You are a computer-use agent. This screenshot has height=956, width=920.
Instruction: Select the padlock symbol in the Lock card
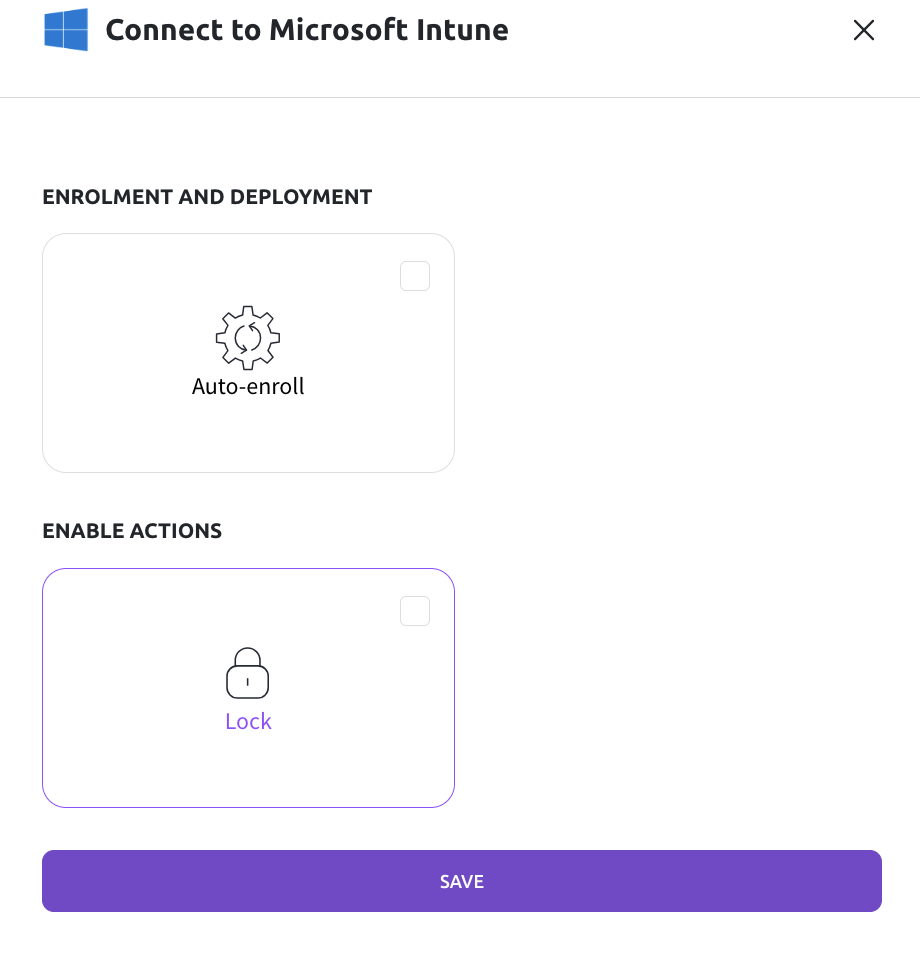248,672
